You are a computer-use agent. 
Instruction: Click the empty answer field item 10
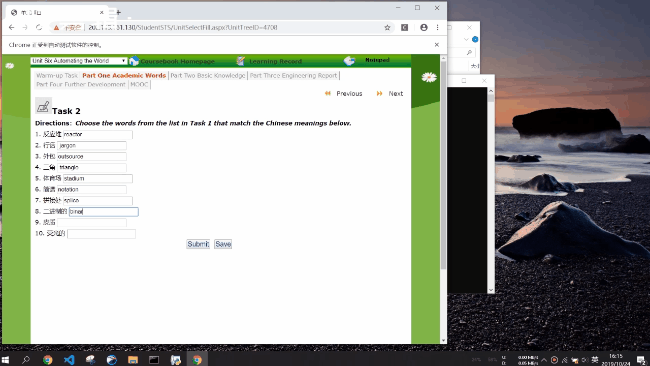click(x=102, y=234)
